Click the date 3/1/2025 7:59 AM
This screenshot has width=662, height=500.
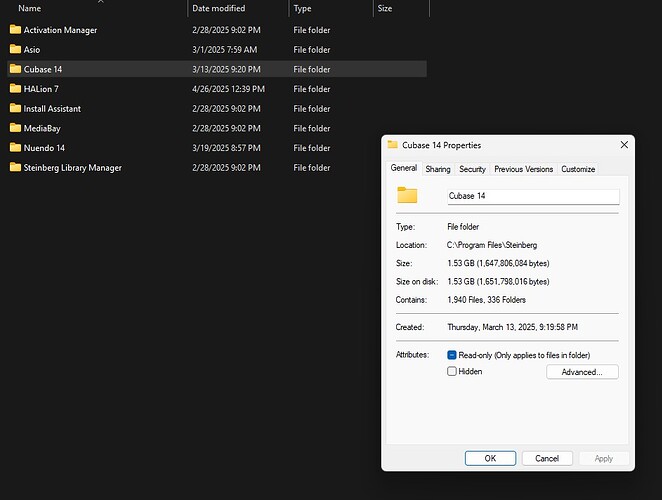[x=224, y=49]
